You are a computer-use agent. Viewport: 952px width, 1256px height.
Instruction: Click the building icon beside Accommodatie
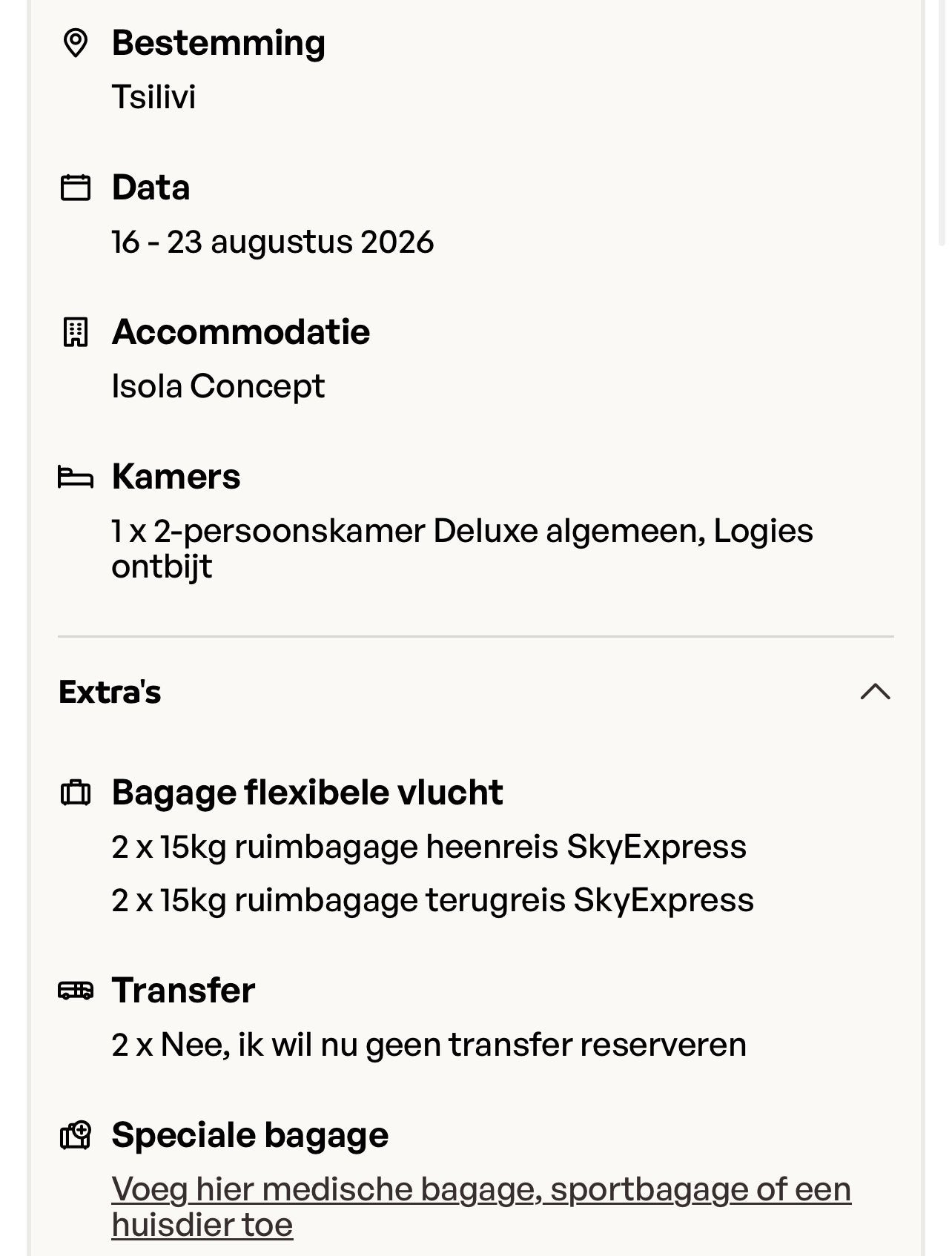(x=75, y=332)
